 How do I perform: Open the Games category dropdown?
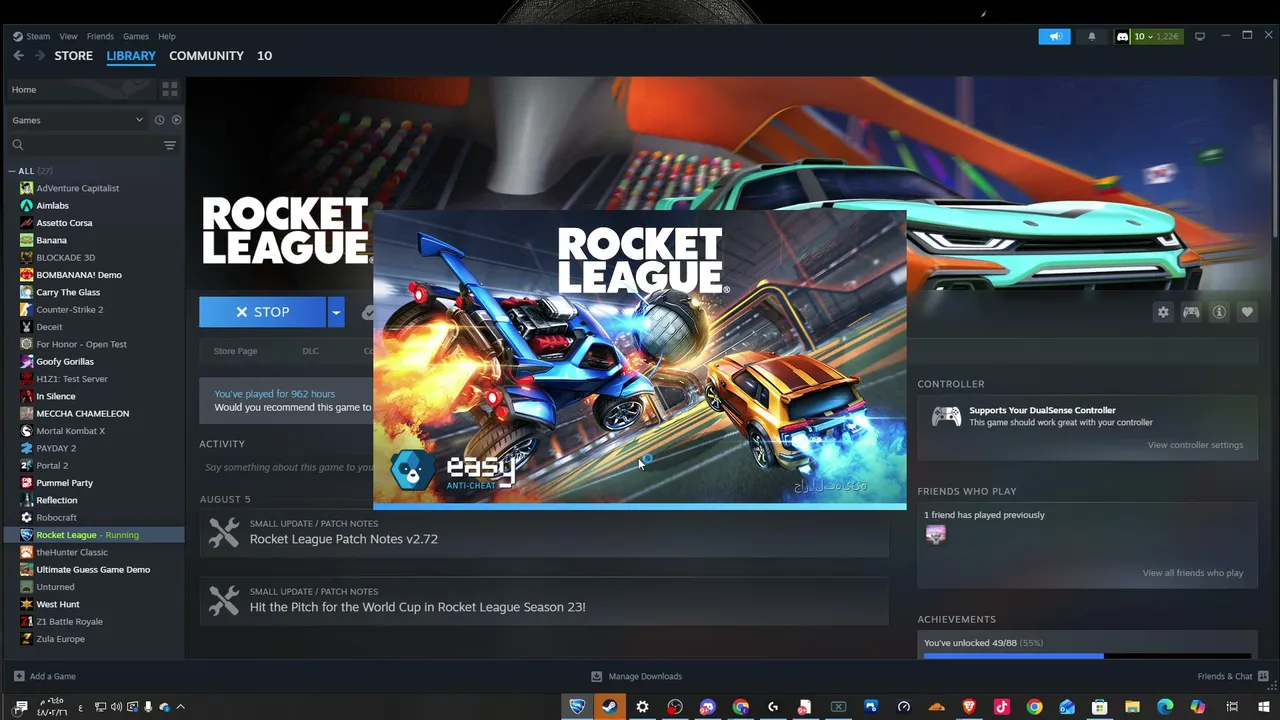[x=77, y=120]
